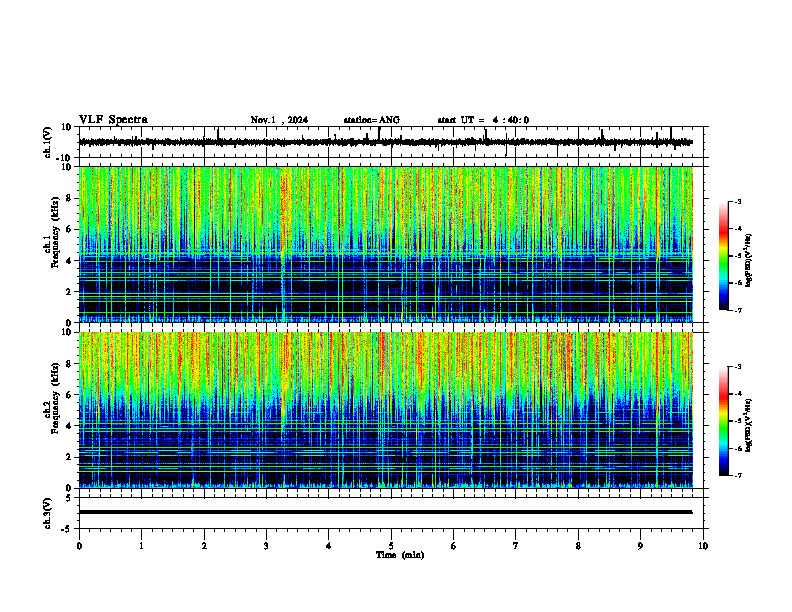Click time axis tick label "5"
792x612 pixels.
(x=391, y=546)
